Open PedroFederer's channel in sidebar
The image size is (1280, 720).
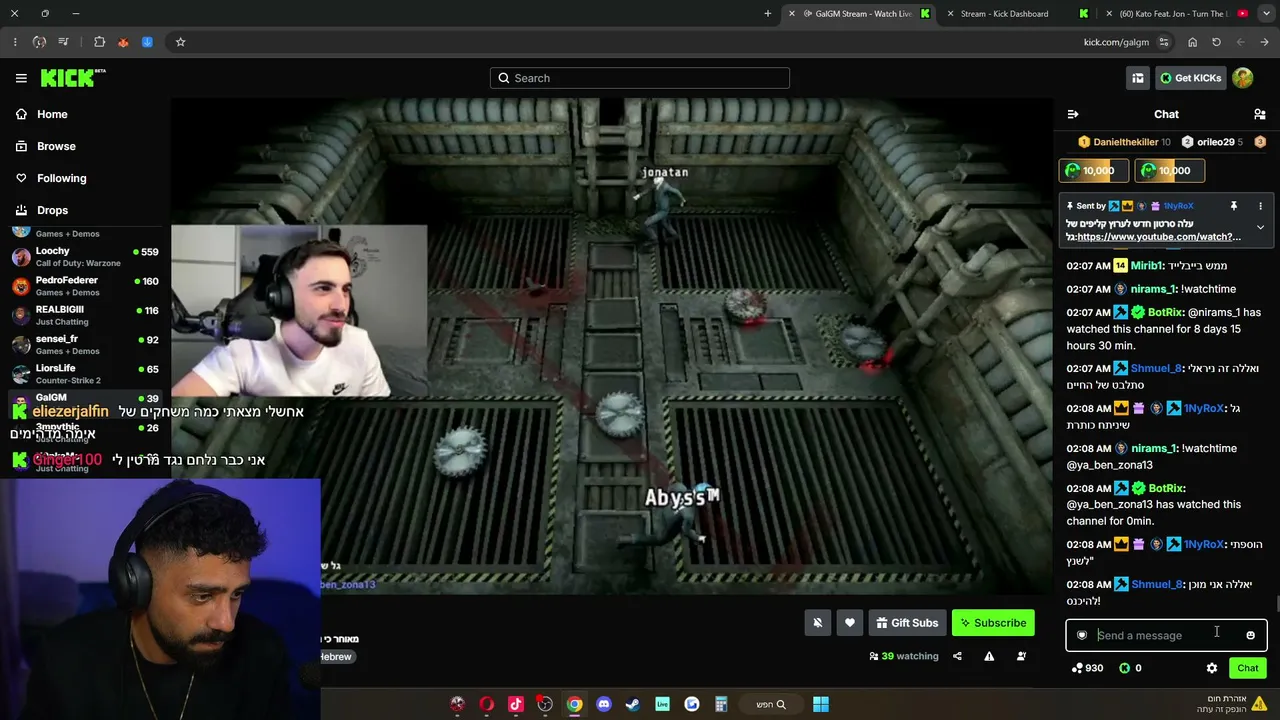point(85,286)
